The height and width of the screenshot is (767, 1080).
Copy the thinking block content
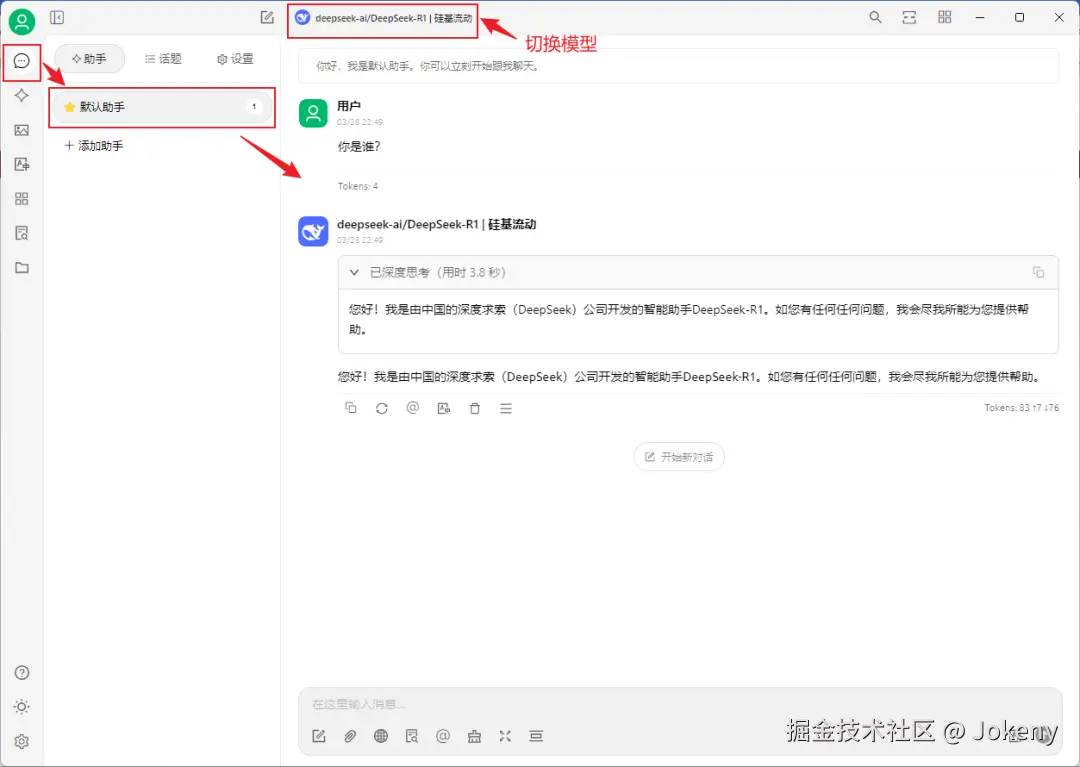tap(1039, 273)
